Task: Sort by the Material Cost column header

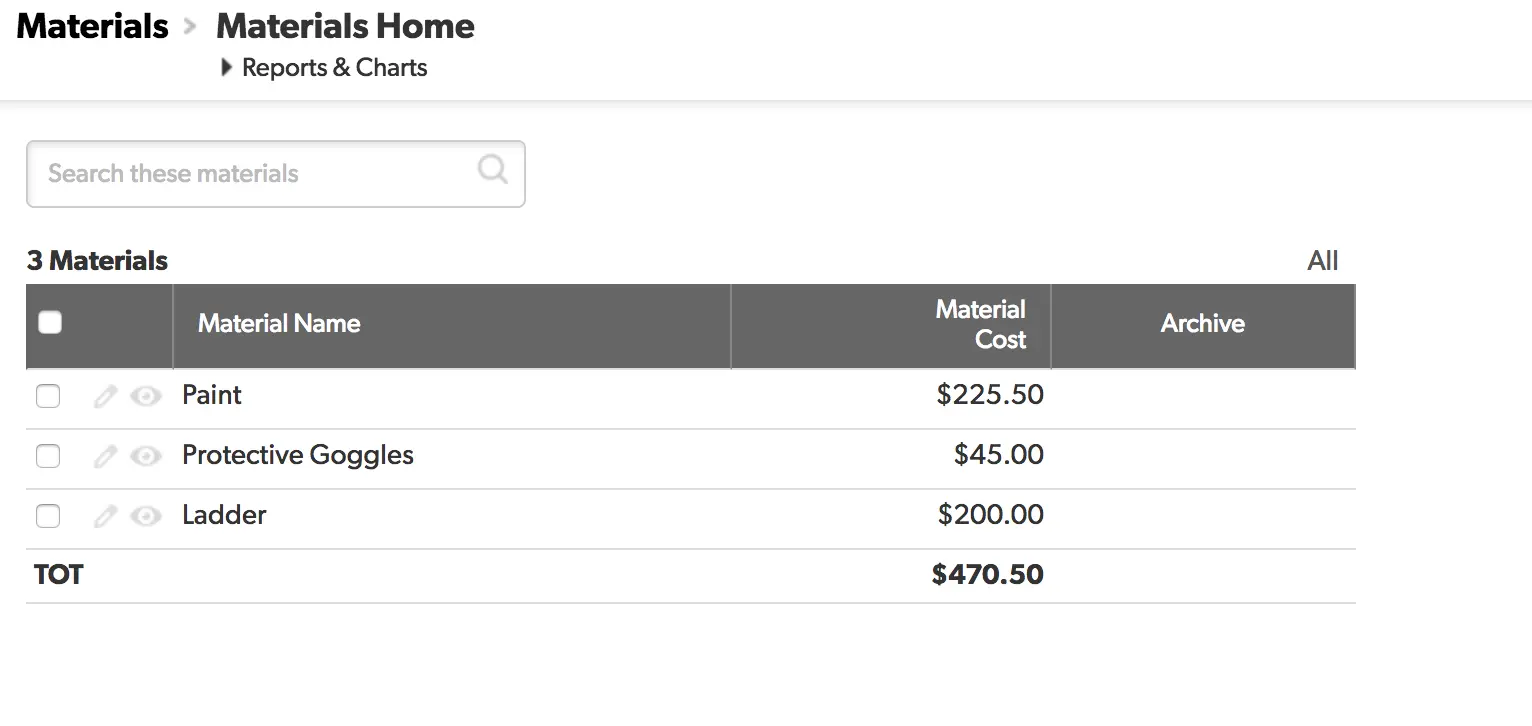Action: (x=980, y=325)
